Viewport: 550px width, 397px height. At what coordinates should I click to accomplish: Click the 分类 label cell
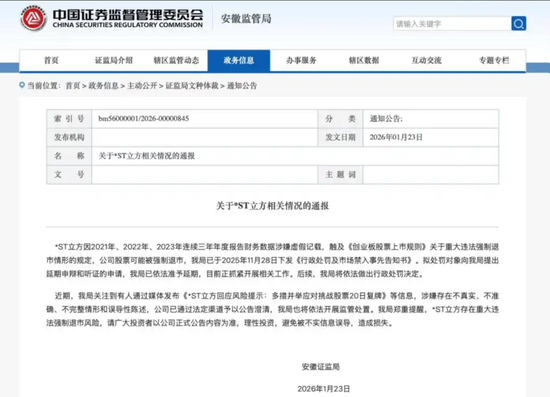(x=340, y=119)
